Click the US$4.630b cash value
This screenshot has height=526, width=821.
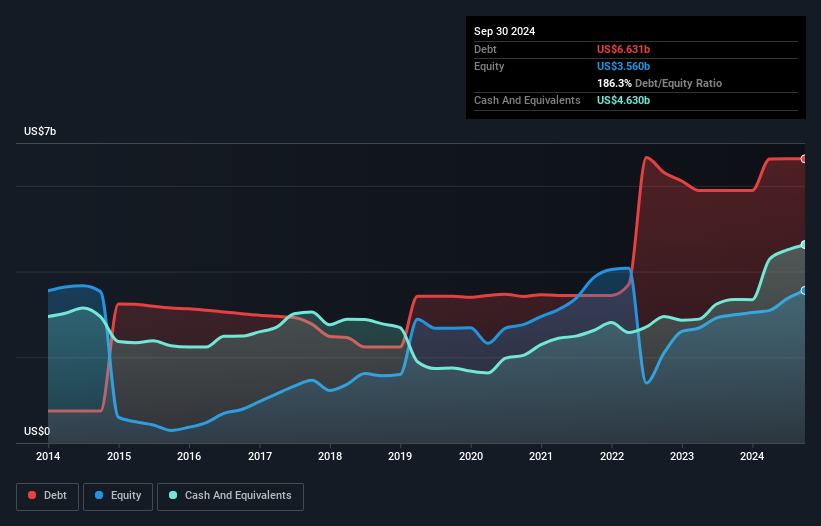[x=623, y=100]
